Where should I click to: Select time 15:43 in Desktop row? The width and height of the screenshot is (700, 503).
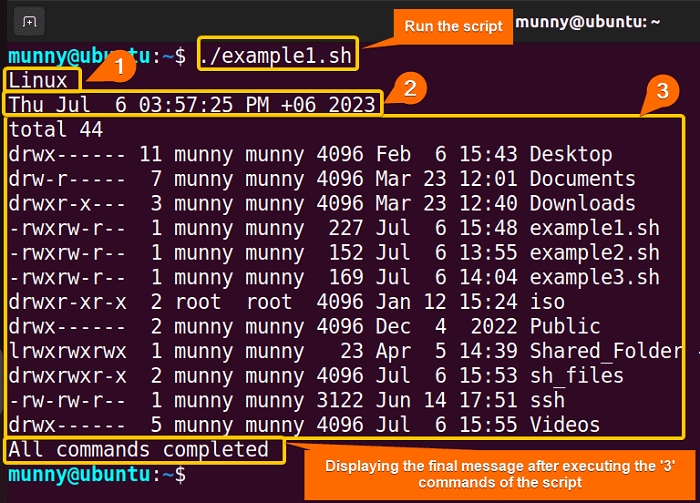[x=488, y=154]
